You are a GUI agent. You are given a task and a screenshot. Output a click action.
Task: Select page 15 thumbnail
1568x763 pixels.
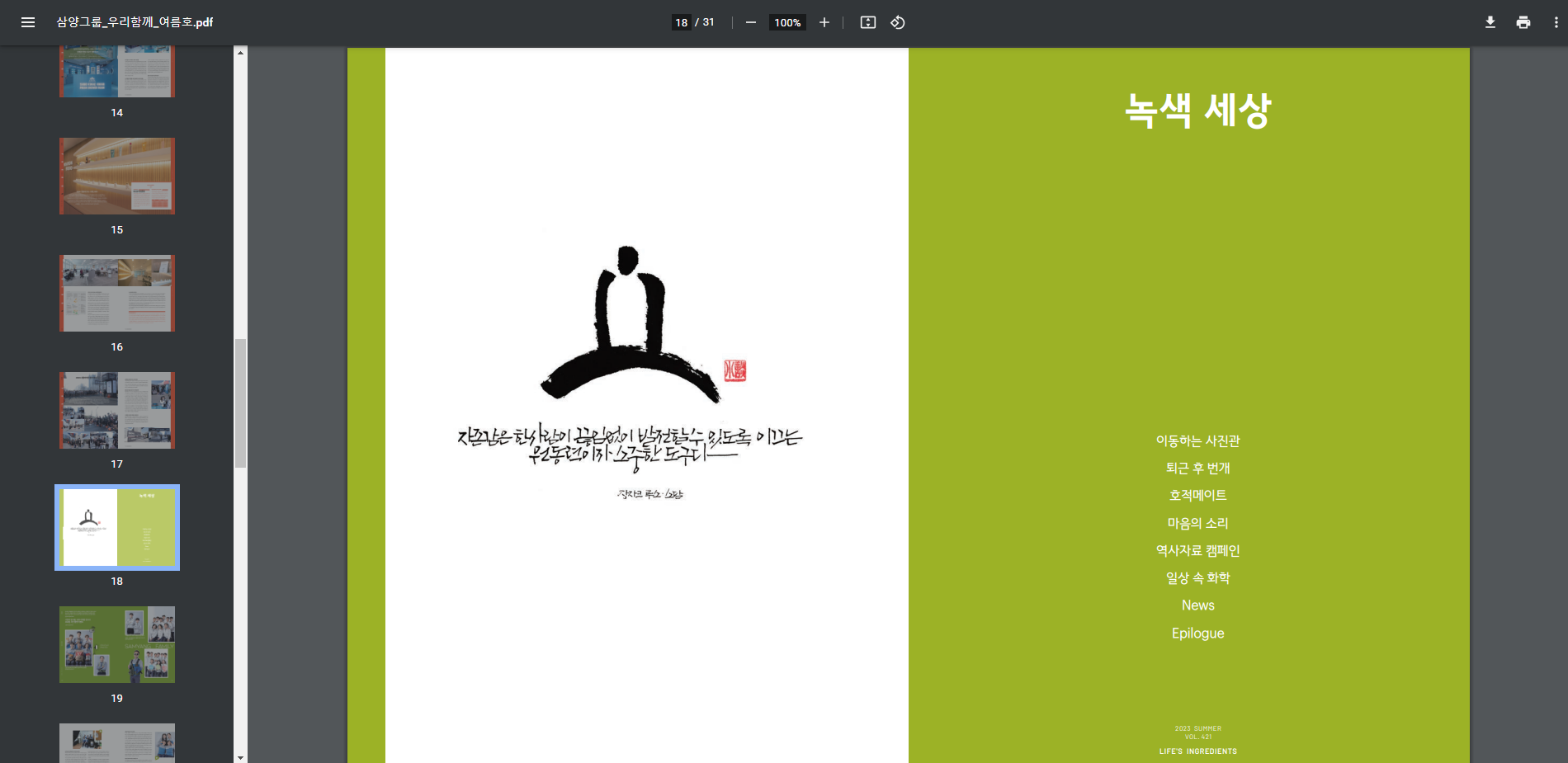pyautogui.click(x=117, y=176)
